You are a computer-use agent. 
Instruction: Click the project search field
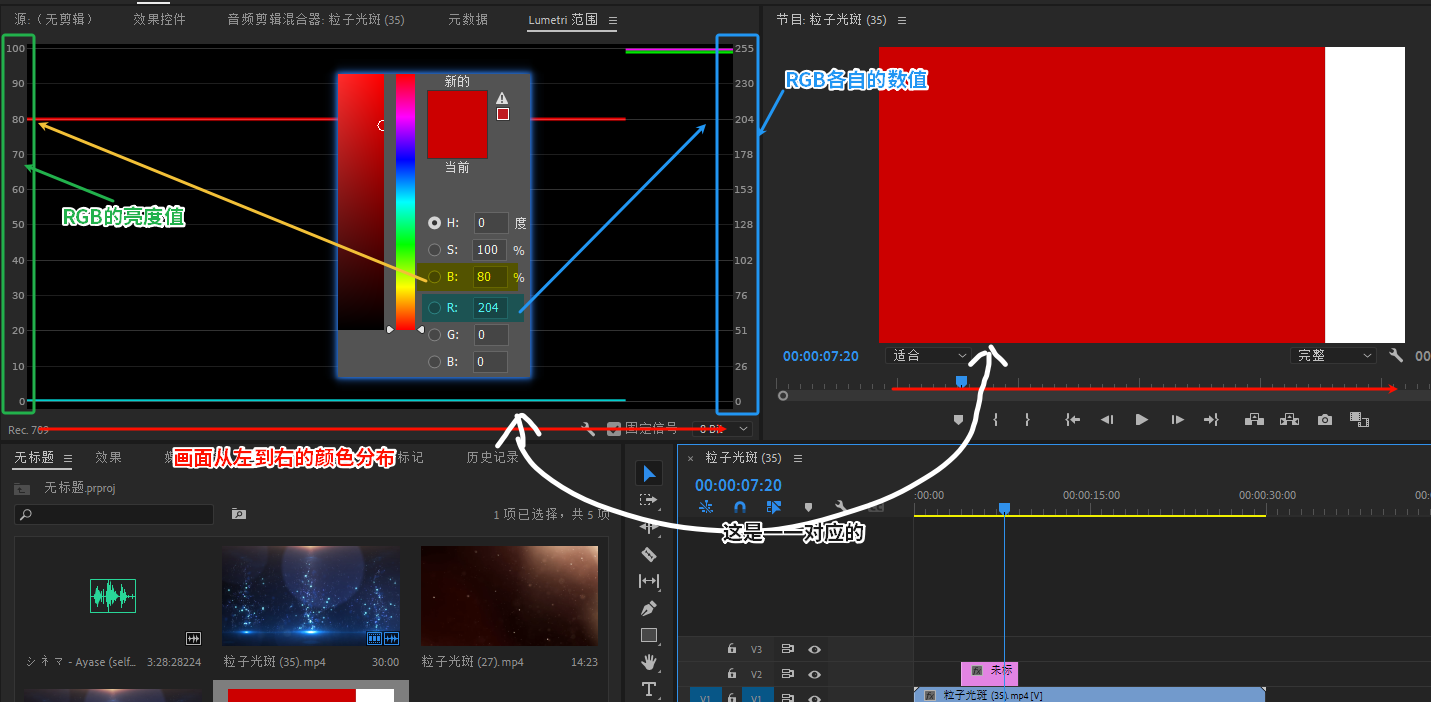point(114,514)
